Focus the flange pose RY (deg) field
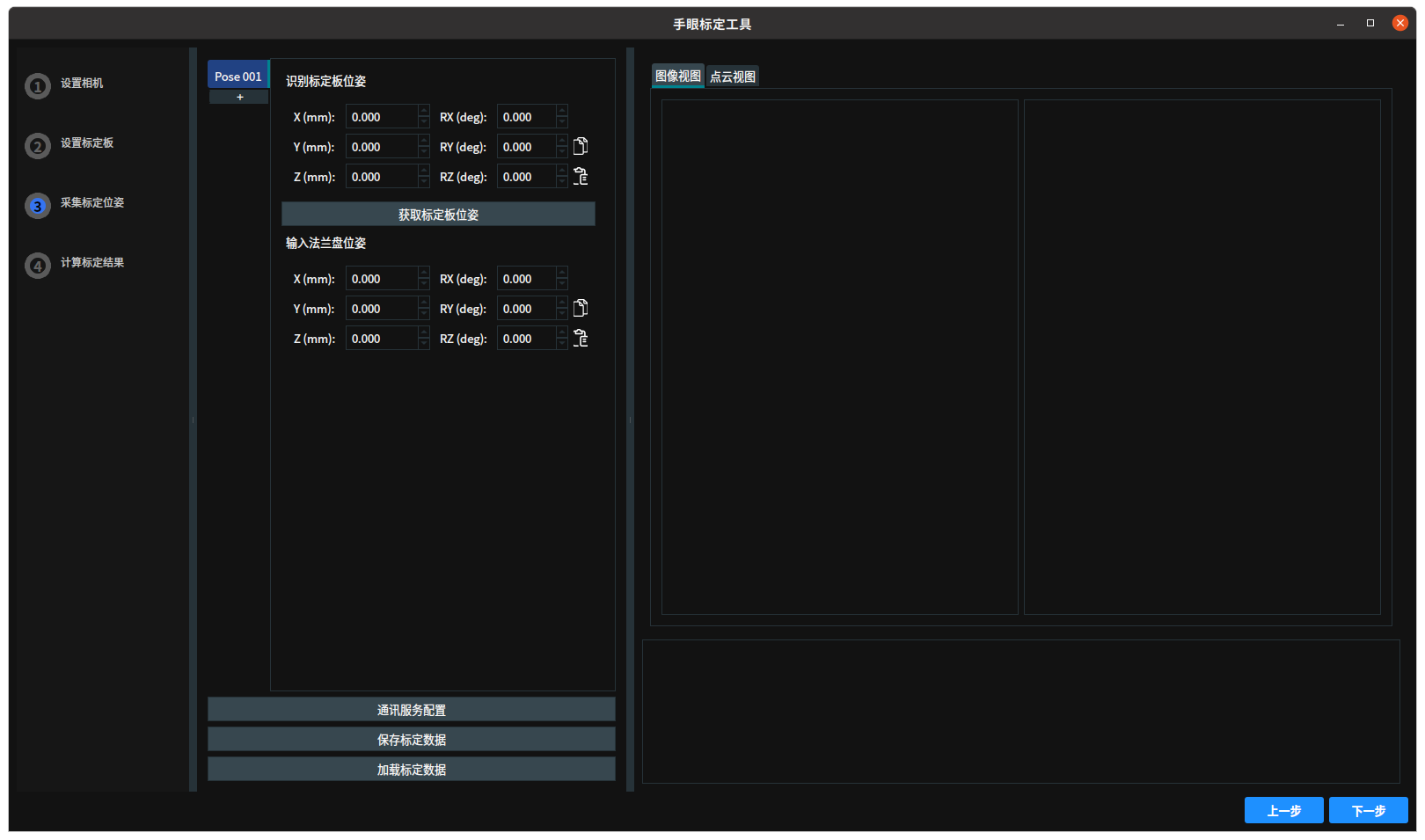1425x840 pixels. (x=526, y=309)
